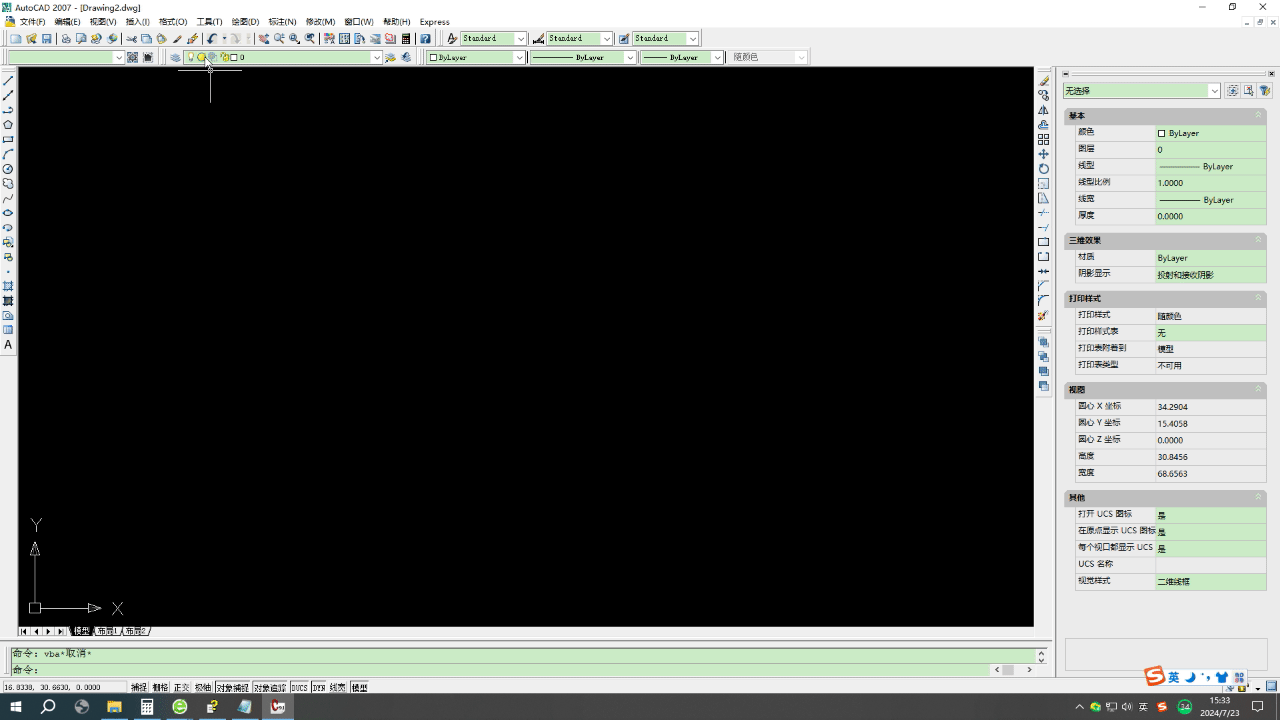Click the 模型 button in status bar

pos(360,688)
